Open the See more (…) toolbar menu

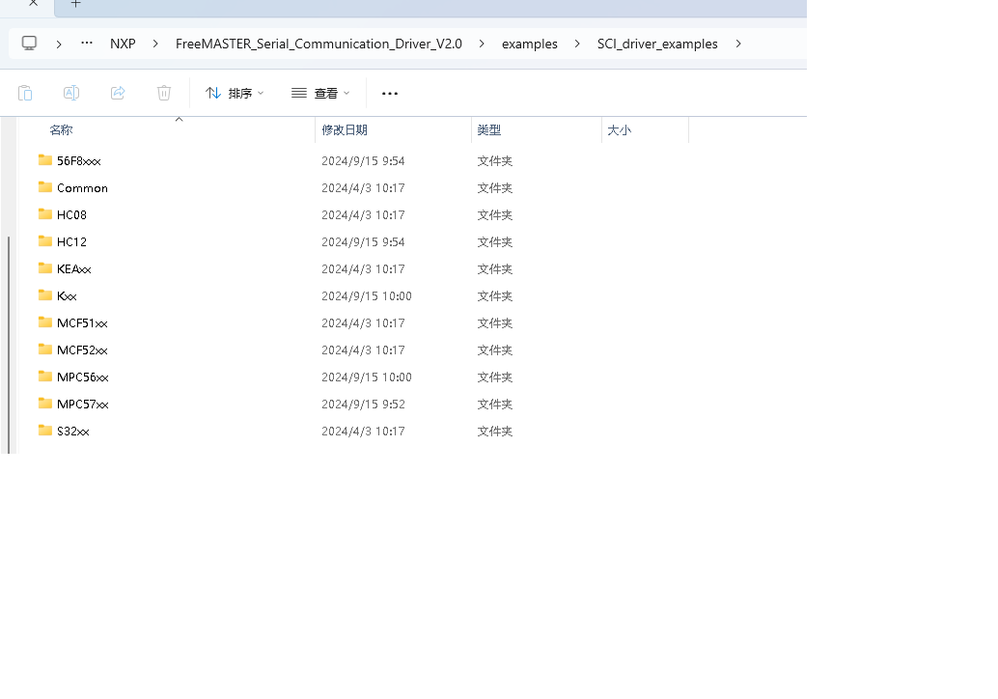(x=389, y=92)
